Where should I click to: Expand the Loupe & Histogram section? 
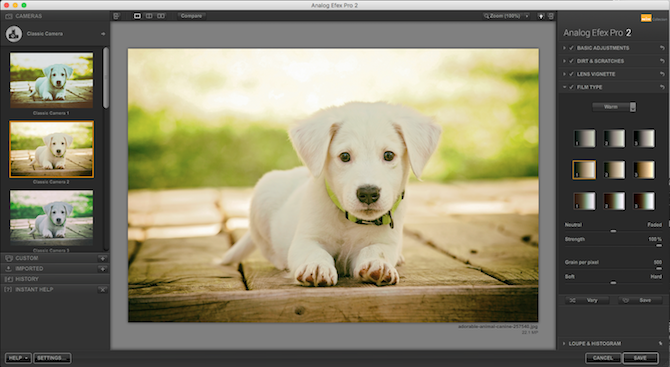pyautogui.click(x=612, y=344)
